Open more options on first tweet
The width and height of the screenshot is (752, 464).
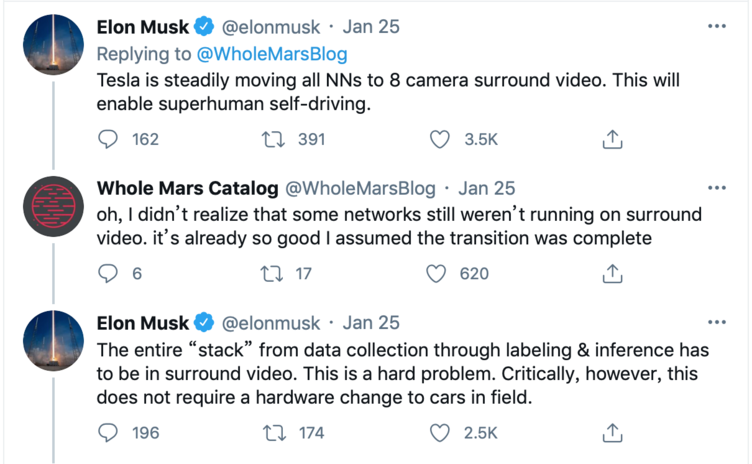coord(717,27)
